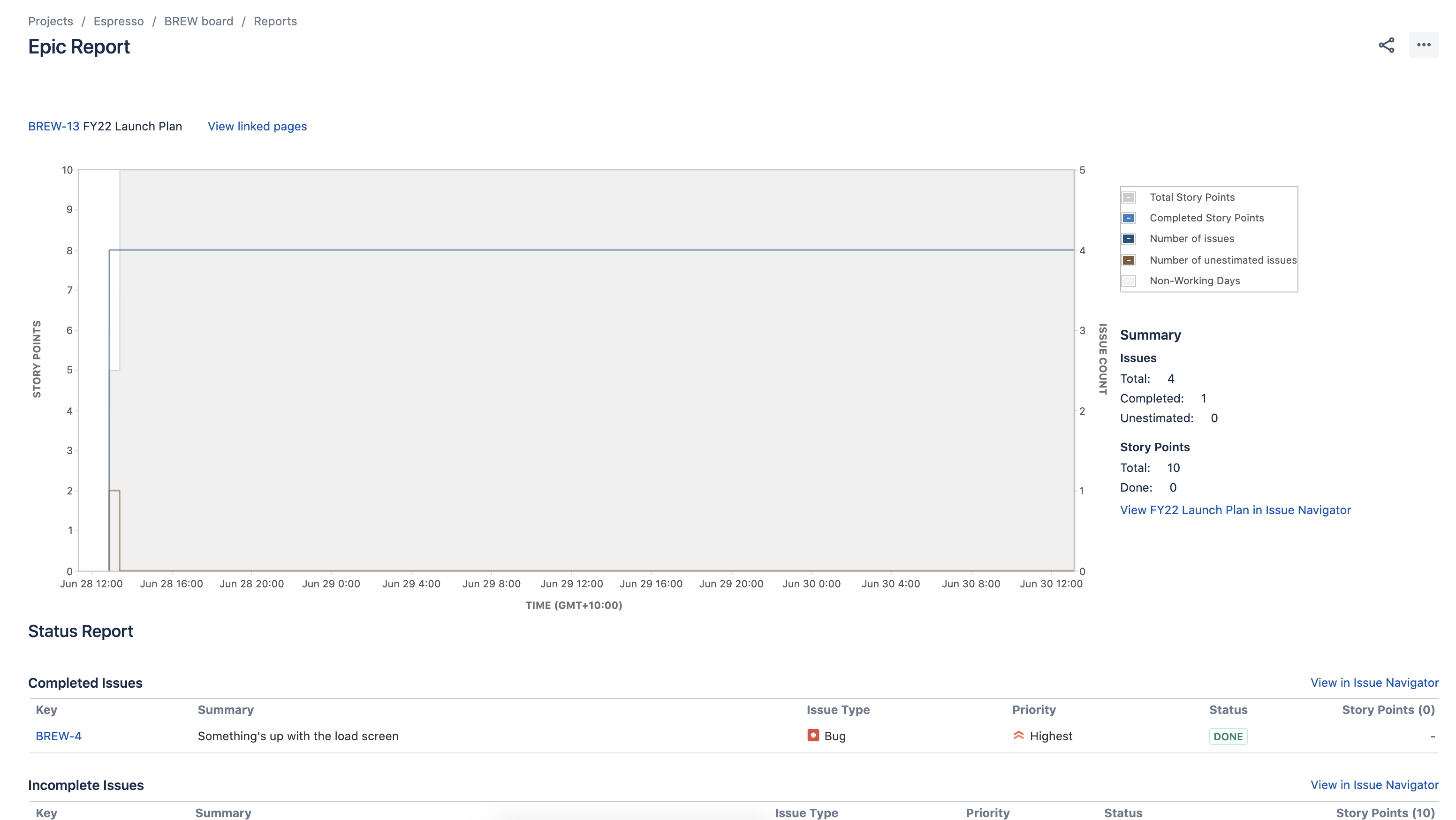The image size is (1456, 820).
Task: Open BREW-4 issue key
Action: click(58, 736)
